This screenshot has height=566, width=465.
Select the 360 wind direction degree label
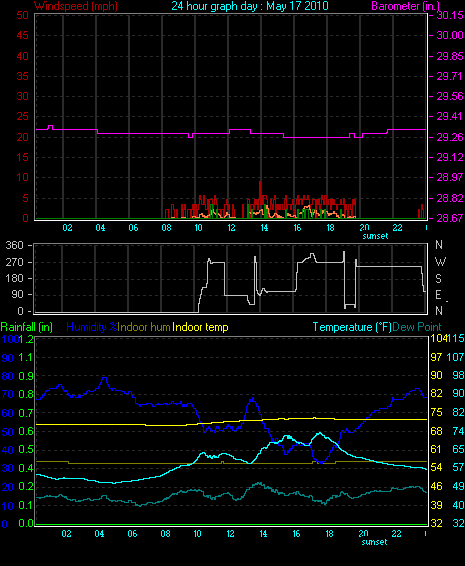14,246
